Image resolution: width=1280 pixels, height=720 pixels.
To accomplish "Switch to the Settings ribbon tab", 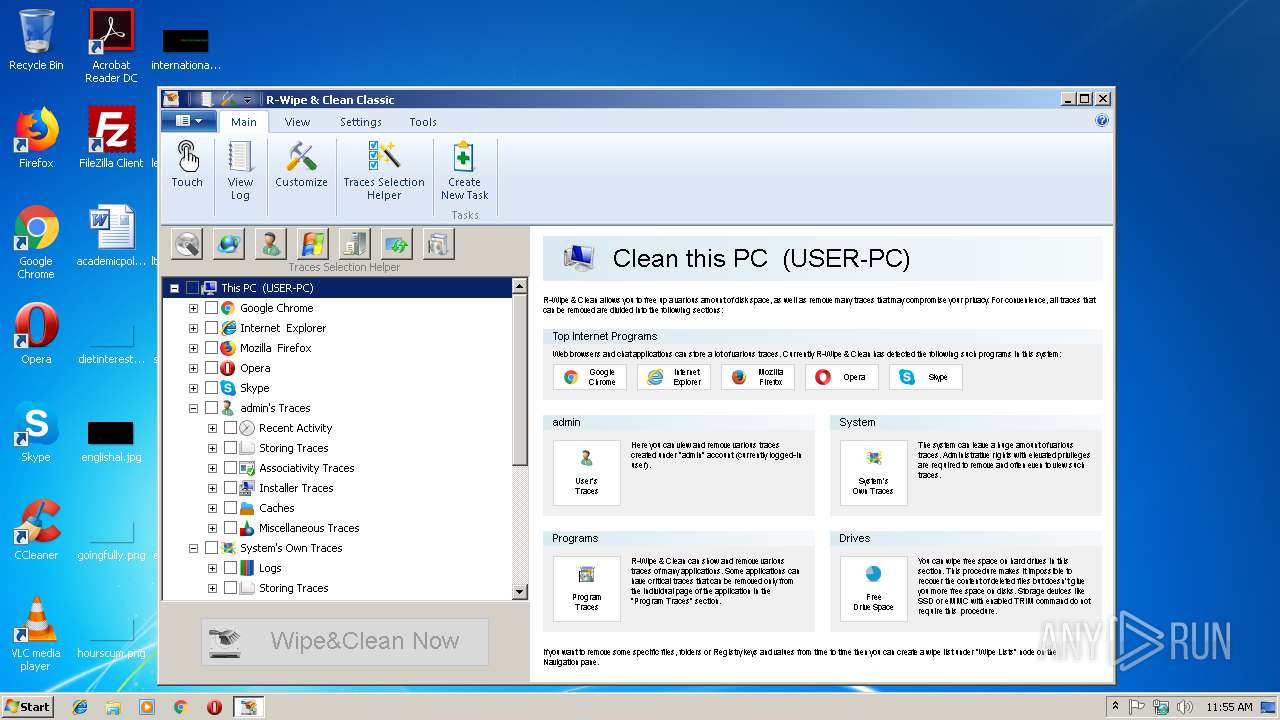I will 360,122.
